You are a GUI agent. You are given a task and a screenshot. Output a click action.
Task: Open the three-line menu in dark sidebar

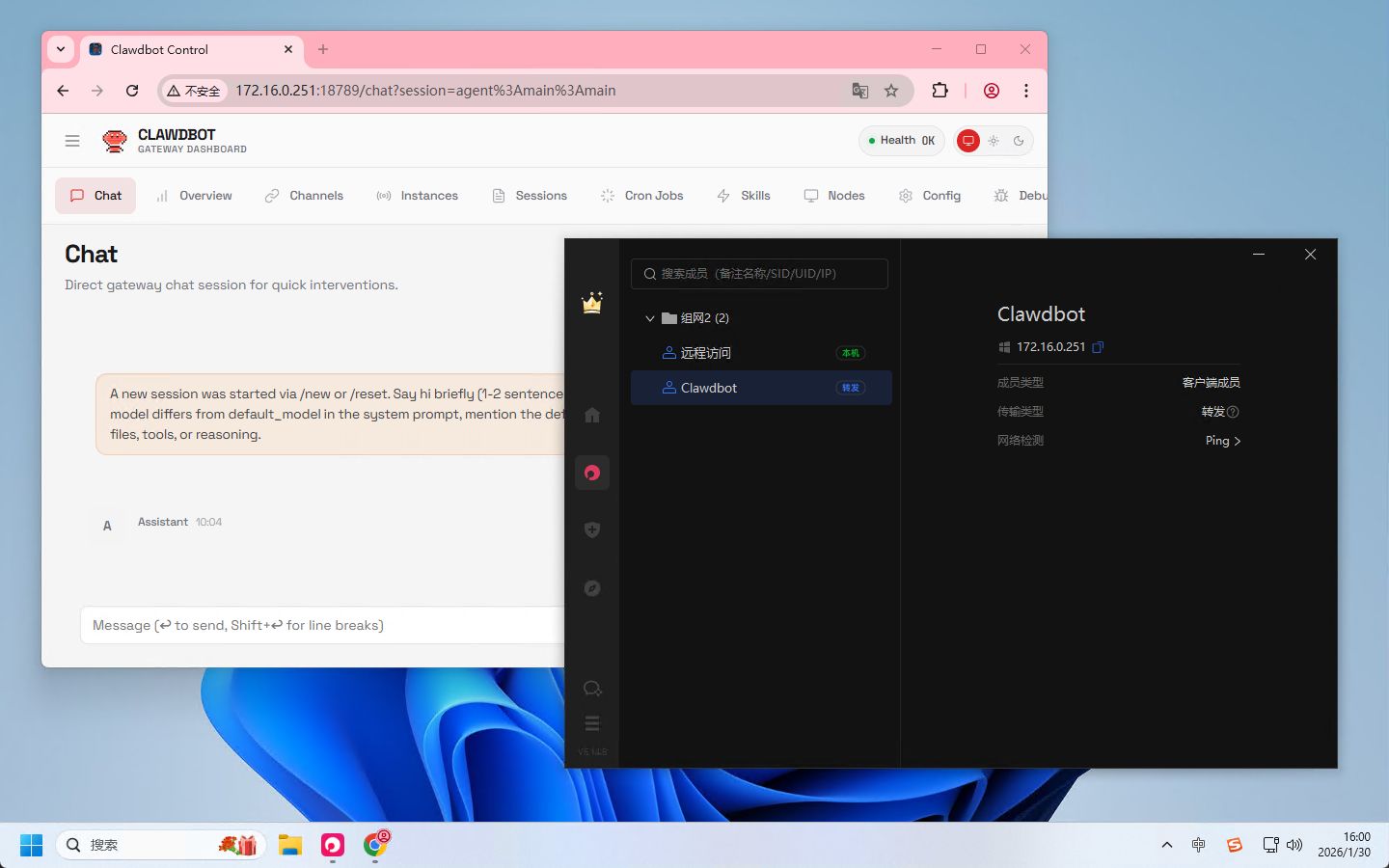tap(592, 723)
